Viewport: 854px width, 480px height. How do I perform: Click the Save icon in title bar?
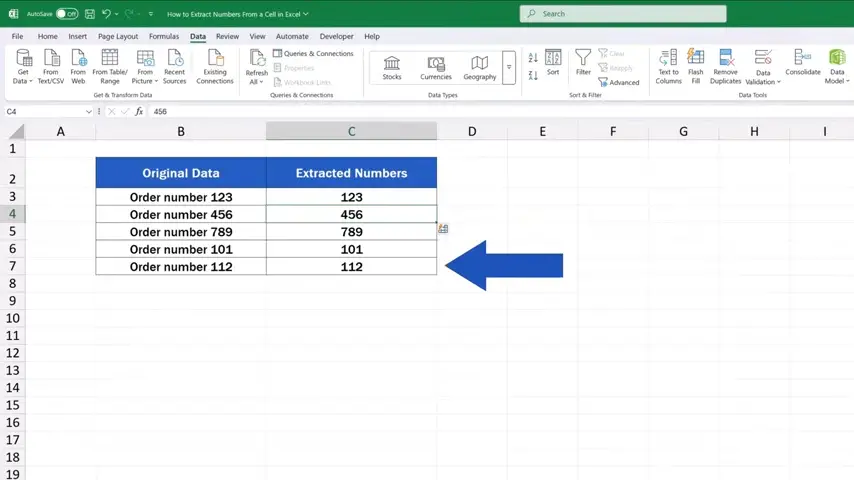point(90,14)
